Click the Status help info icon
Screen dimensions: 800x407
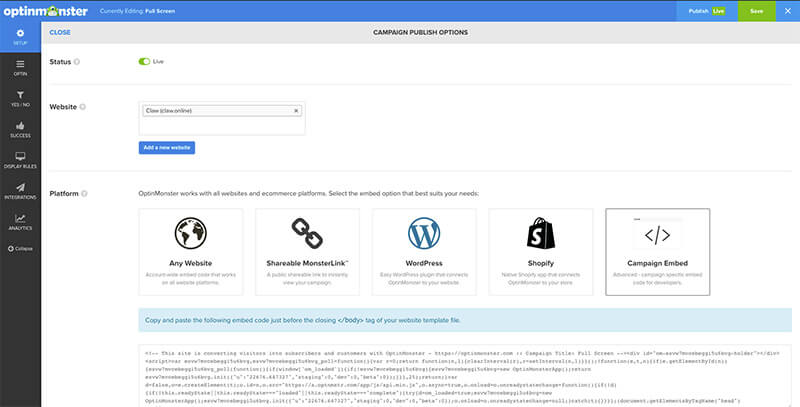[77, 62]
